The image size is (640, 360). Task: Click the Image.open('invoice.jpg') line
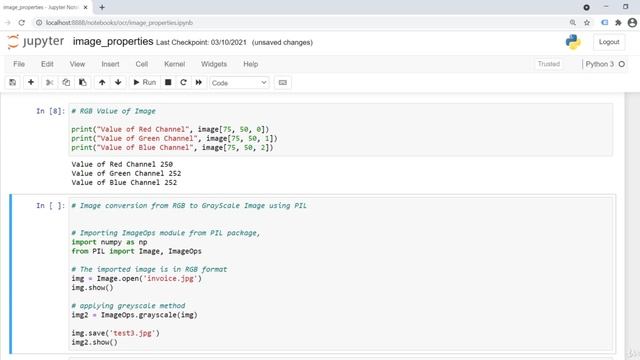(136, 278)
